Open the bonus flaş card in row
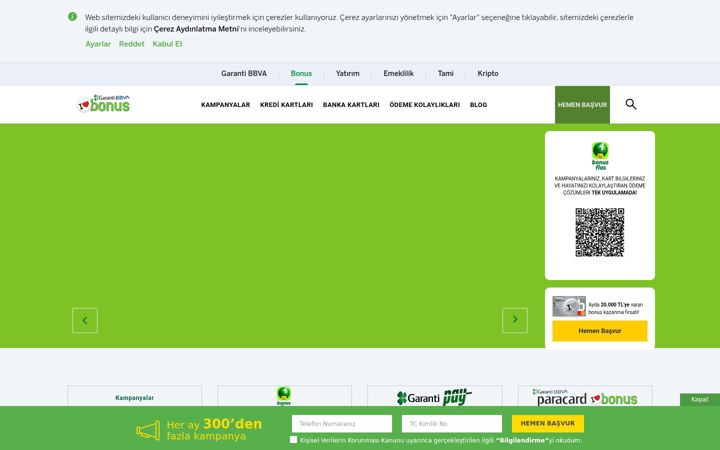The width and height of the screenshot is (720, 450). (x=284, y=396)
